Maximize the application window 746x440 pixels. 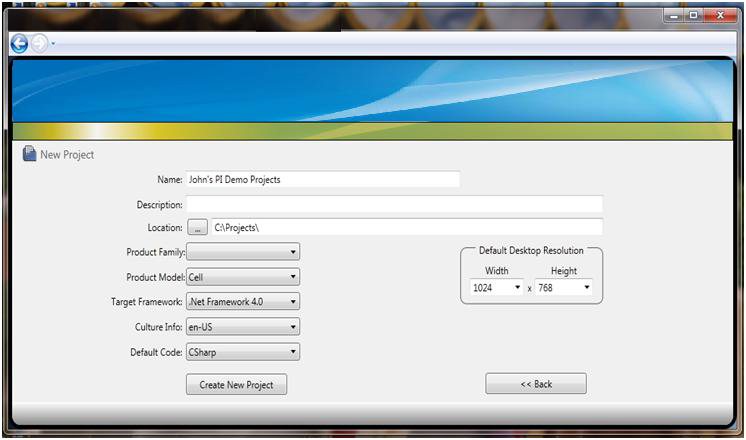(x=695, y=16)
